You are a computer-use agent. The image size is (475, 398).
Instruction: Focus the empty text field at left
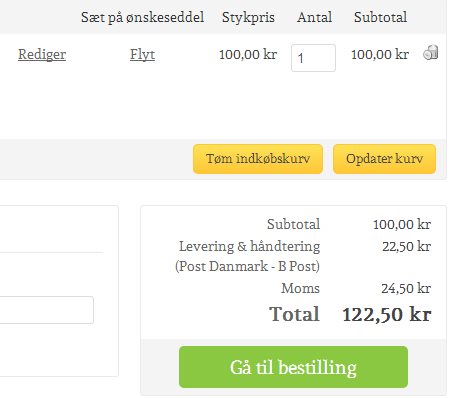coord(46,310)
